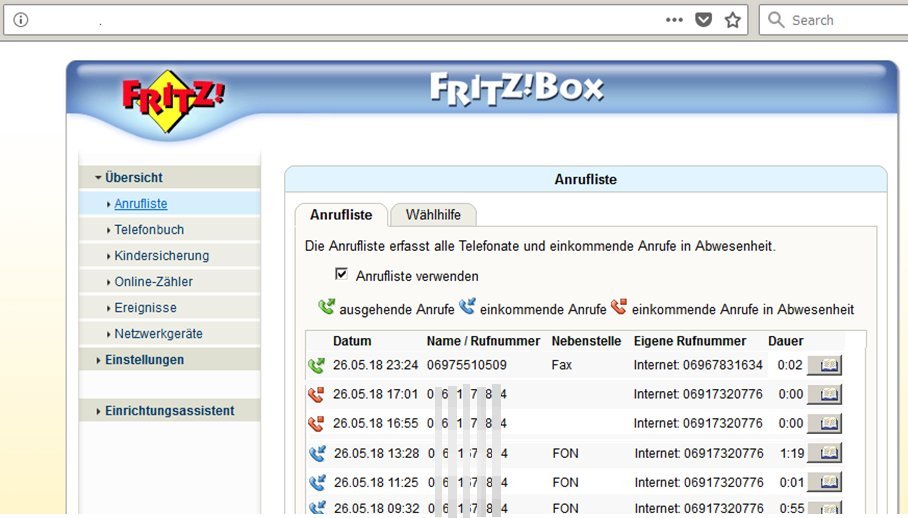
Task: Open Ereignisse in the sidebar
Action: click(x=145, y=308)
